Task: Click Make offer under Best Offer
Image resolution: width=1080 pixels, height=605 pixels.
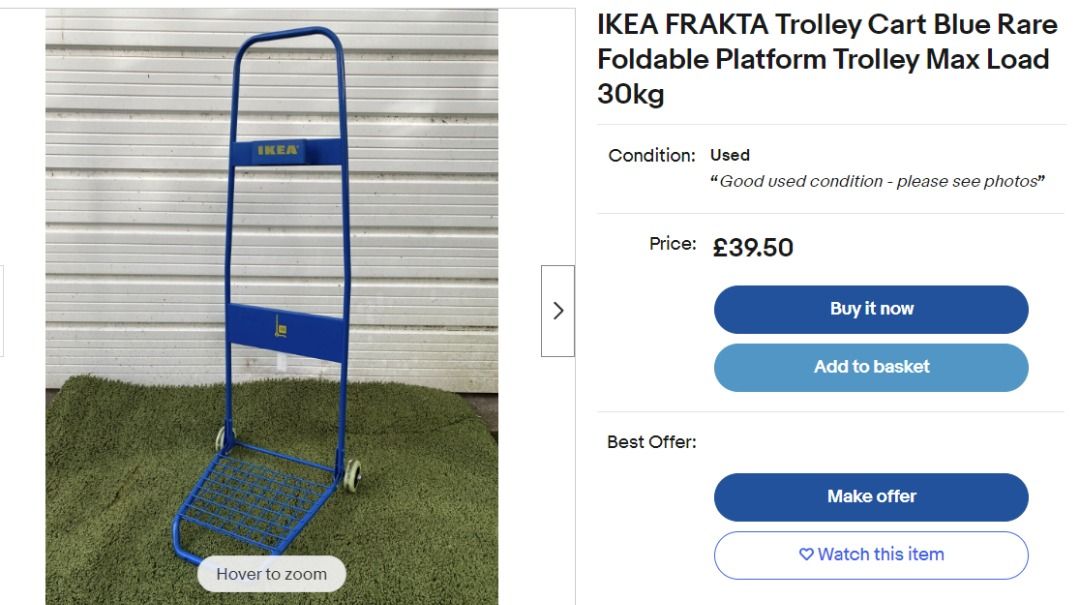Action: pos(870,496)
